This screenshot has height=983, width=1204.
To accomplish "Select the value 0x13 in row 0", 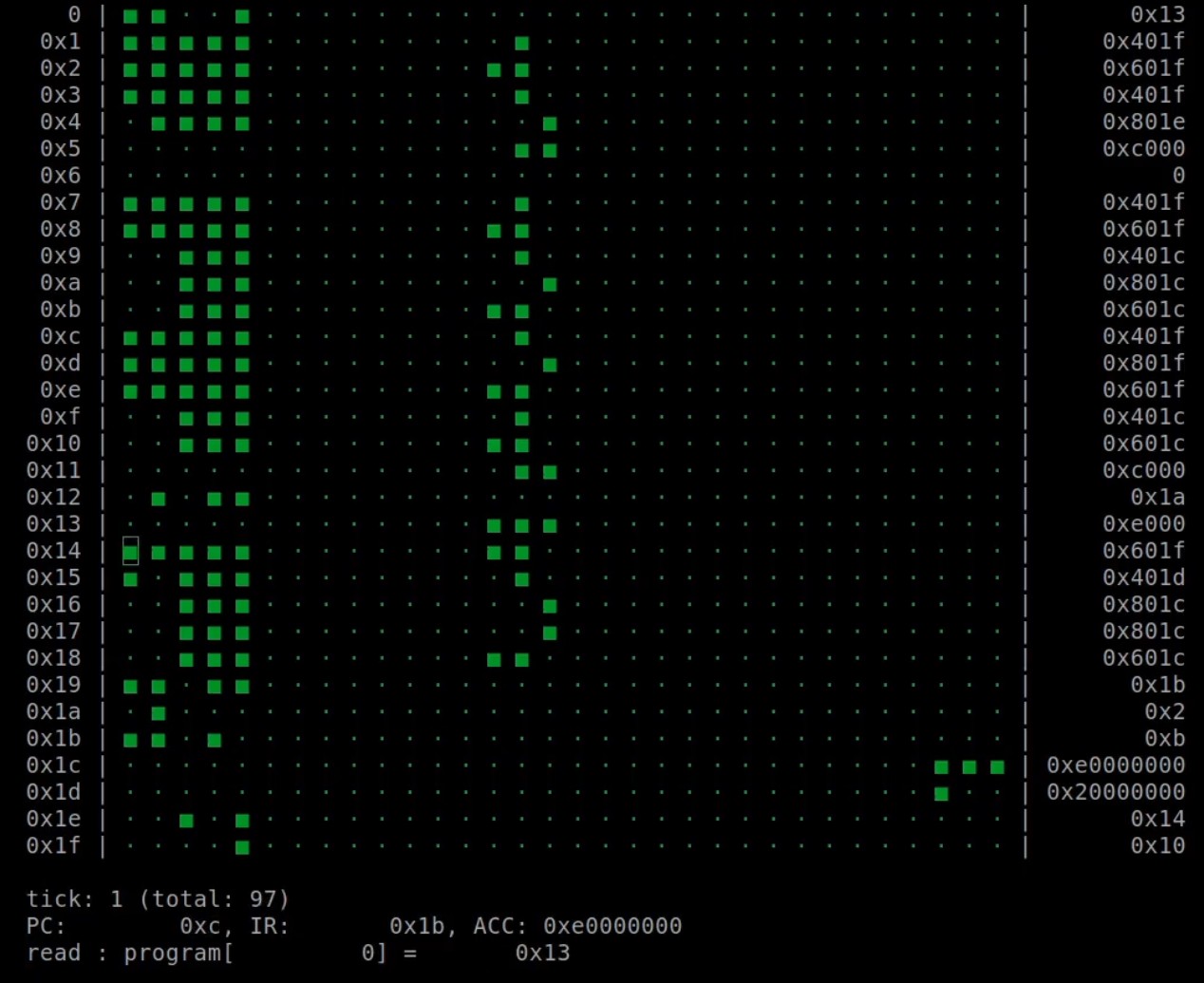I will click(1157, 15).
